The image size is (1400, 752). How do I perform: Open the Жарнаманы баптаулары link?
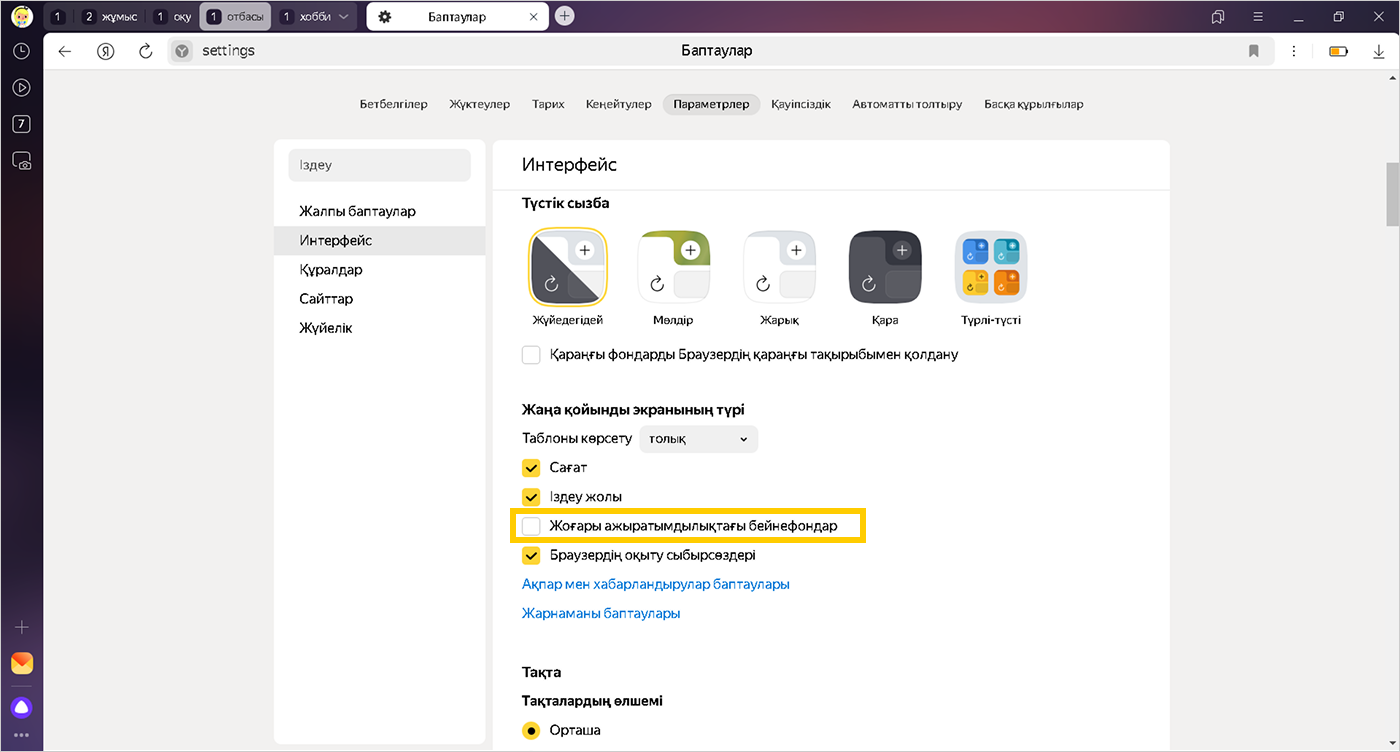[x=601, y=613]
